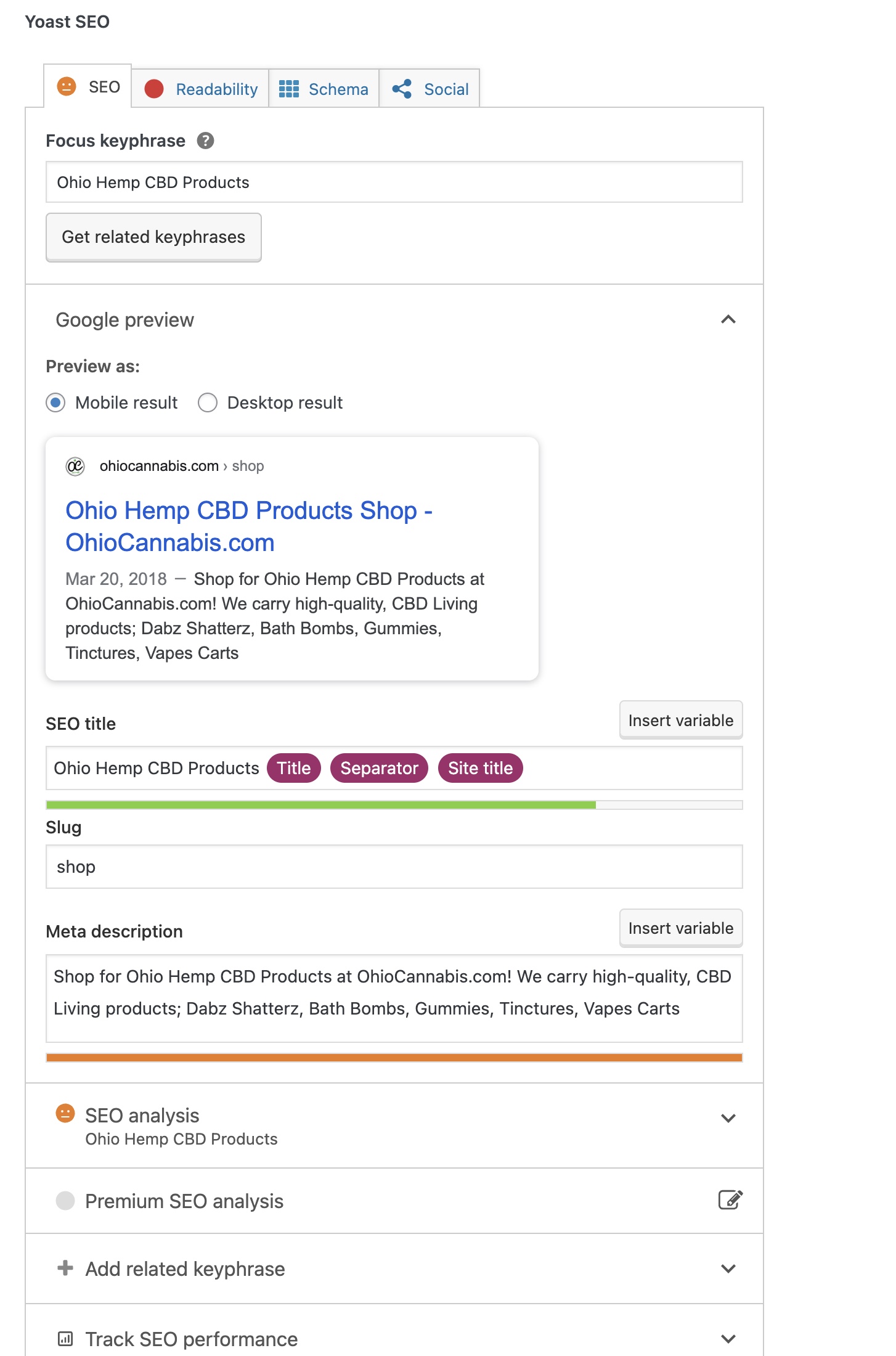Click the Schema grid icon

pyautogui.click(x=288, y=89)
